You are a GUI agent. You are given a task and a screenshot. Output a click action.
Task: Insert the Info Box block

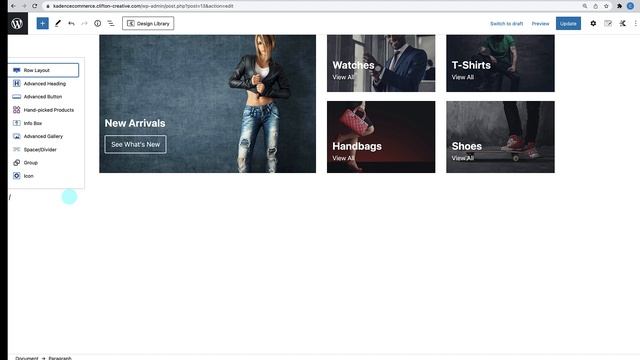click(43, 123)
